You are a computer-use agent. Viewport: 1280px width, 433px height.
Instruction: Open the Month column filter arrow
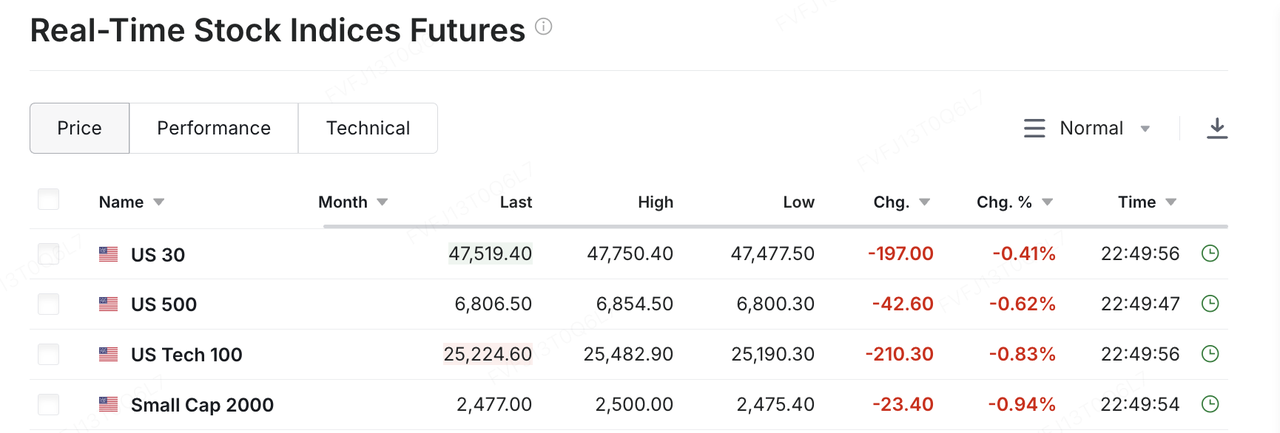tap(382, 202)
